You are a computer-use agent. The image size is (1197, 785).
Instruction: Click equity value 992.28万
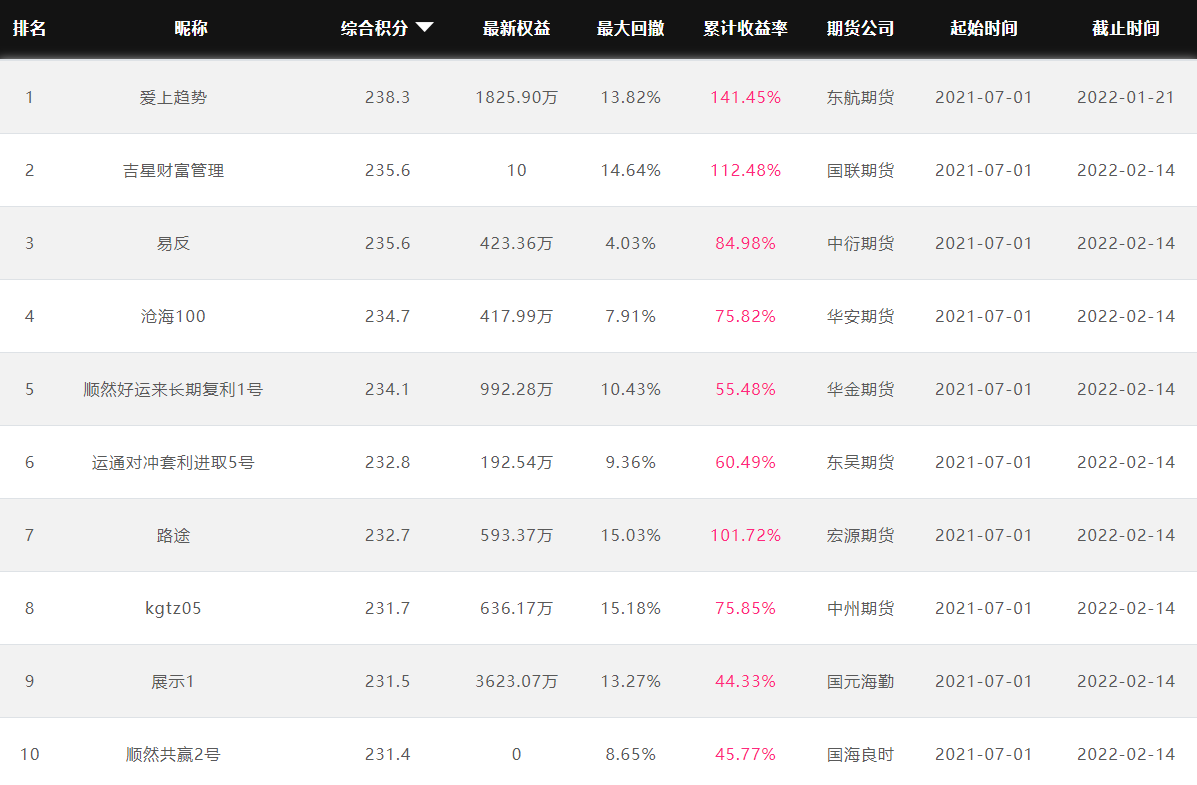coord(517,389)
